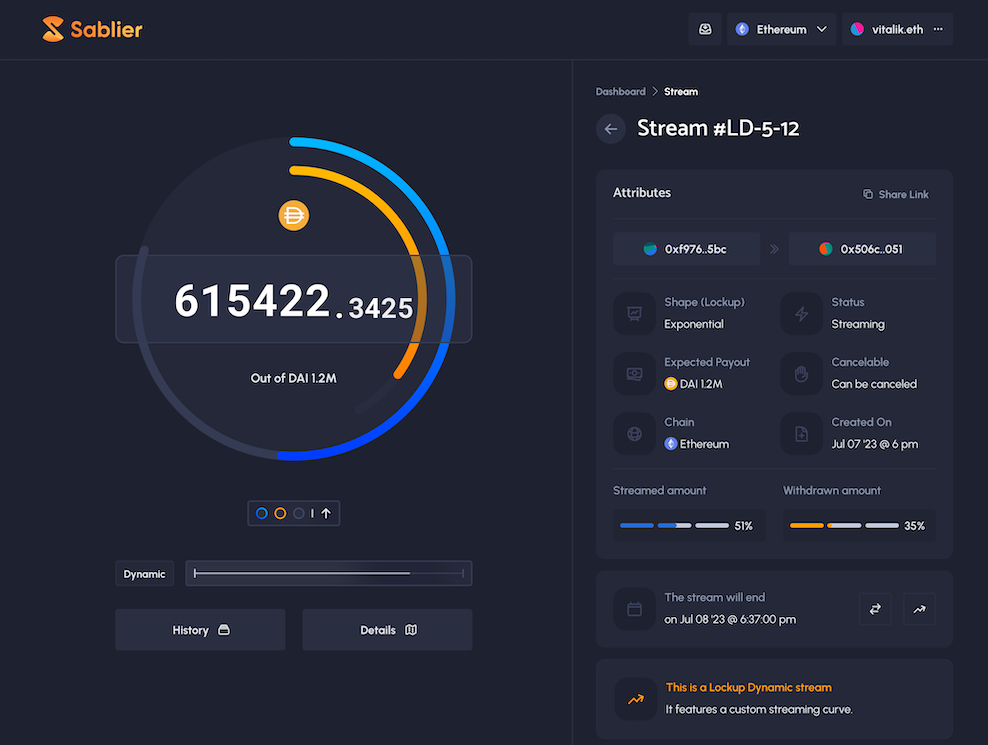Image resolution: width=988 pixels, height=745 pixels.
Task: Click 'This is a Lockup Dynamic stream'
Action: (749, 688)
